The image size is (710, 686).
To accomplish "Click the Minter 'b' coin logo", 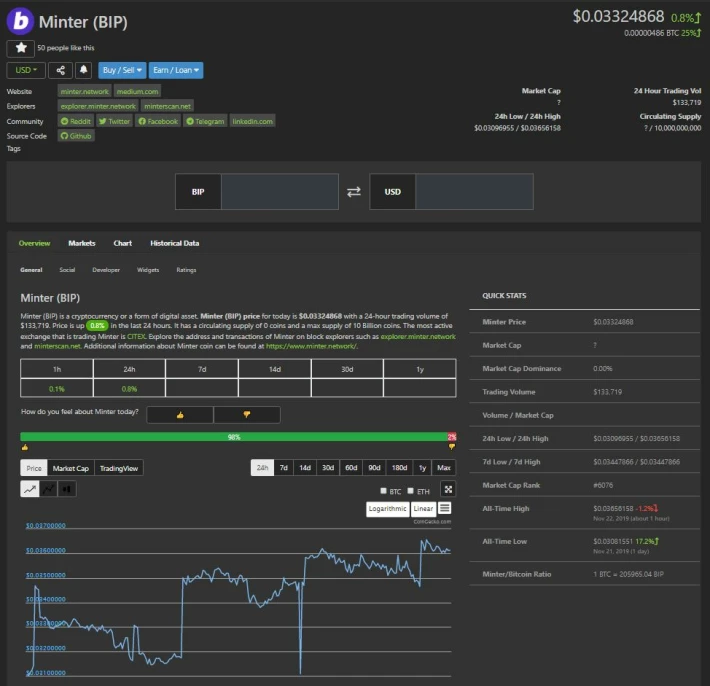I will (x=20, y=21).
